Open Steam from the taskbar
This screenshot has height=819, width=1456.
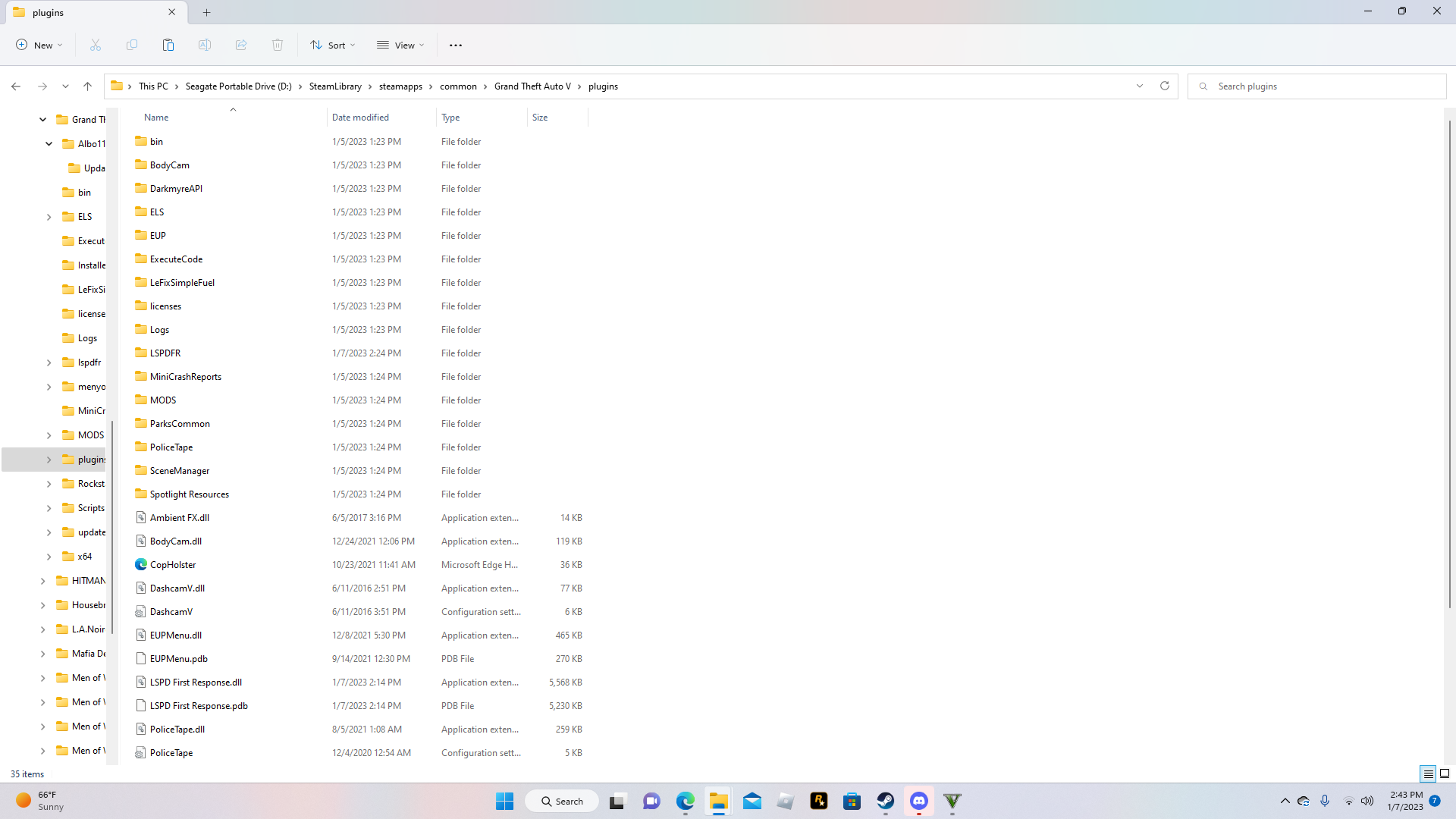[885, 801]
